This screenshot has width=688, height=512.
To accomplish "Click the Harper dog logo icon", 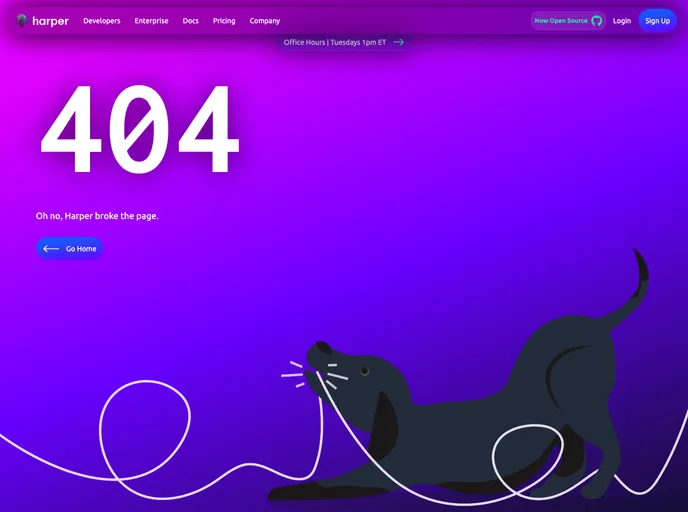I will [x=22, y=20].
